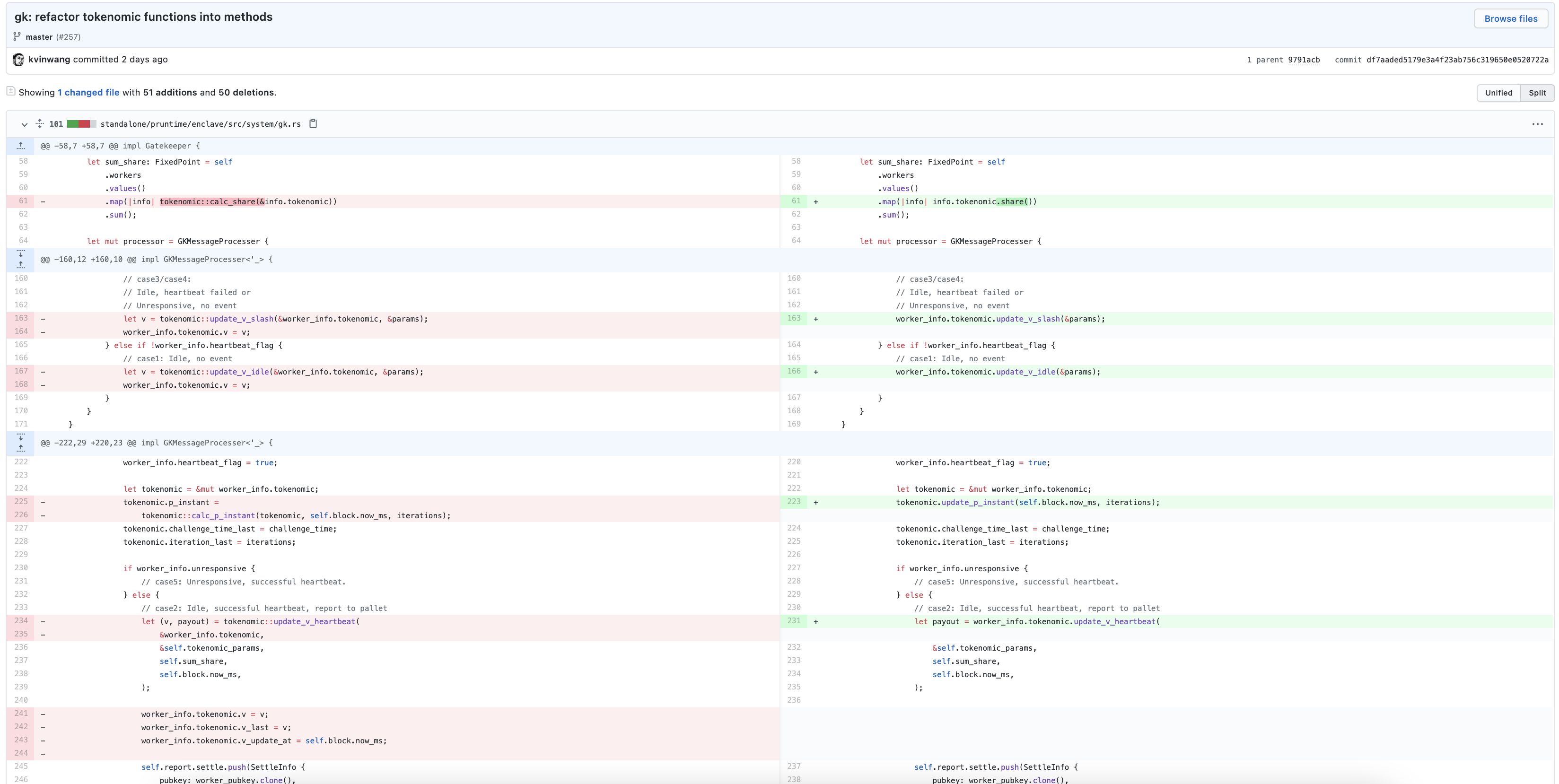Expand all lines icon beside 101
Image resolution: width=1559 pixels, height=784 pixels.
point(39,123)
